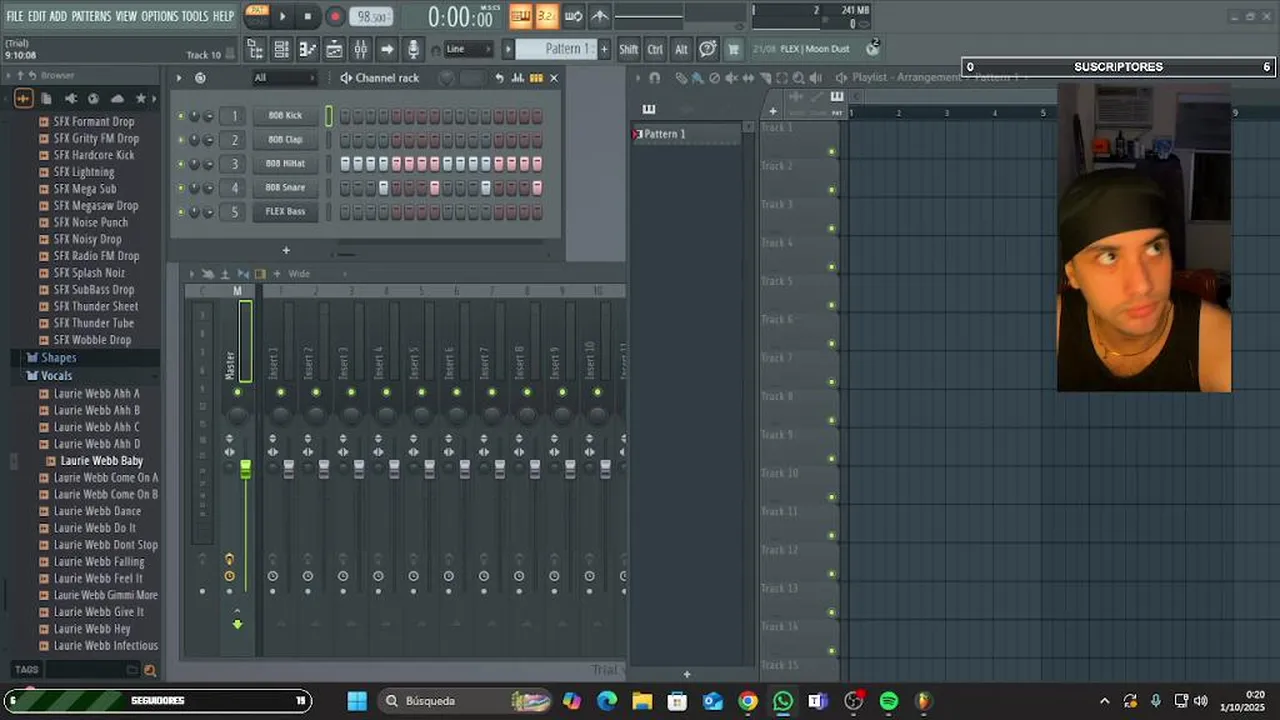Click the 98.500 tempo display
Image resolution: width=1280 pixels, height=720 pixels.
tap(371, 16)
